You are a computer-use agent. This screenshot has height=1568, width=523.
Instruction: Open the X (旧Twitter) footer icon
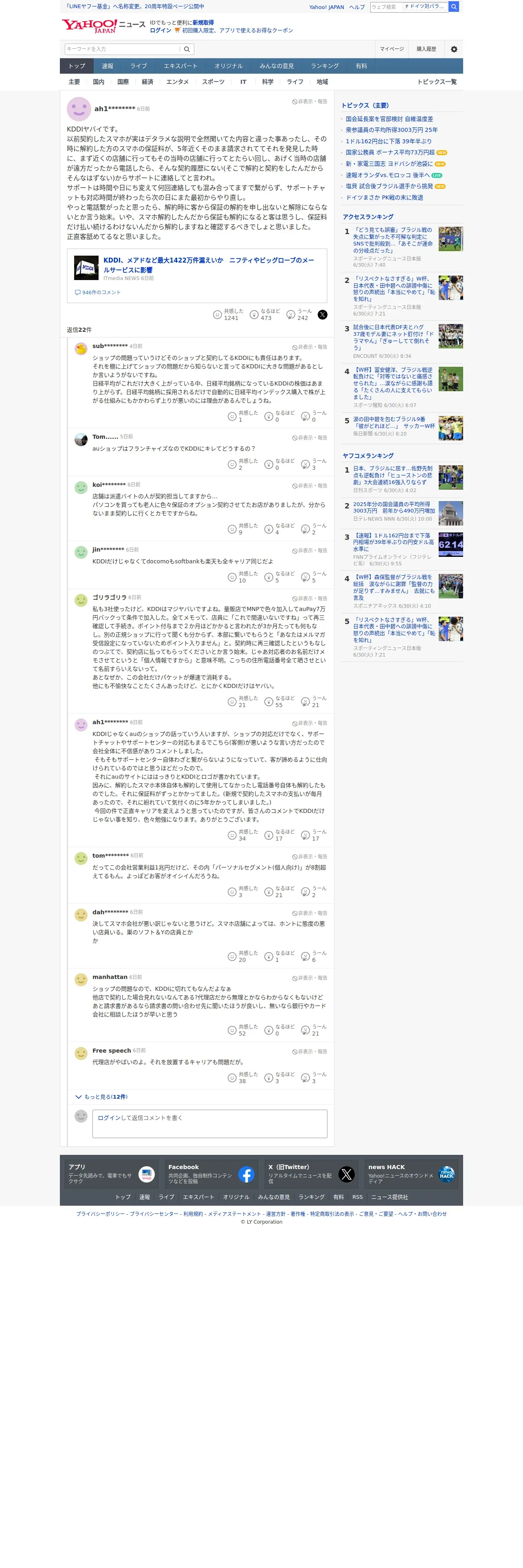coord(347,1174)
